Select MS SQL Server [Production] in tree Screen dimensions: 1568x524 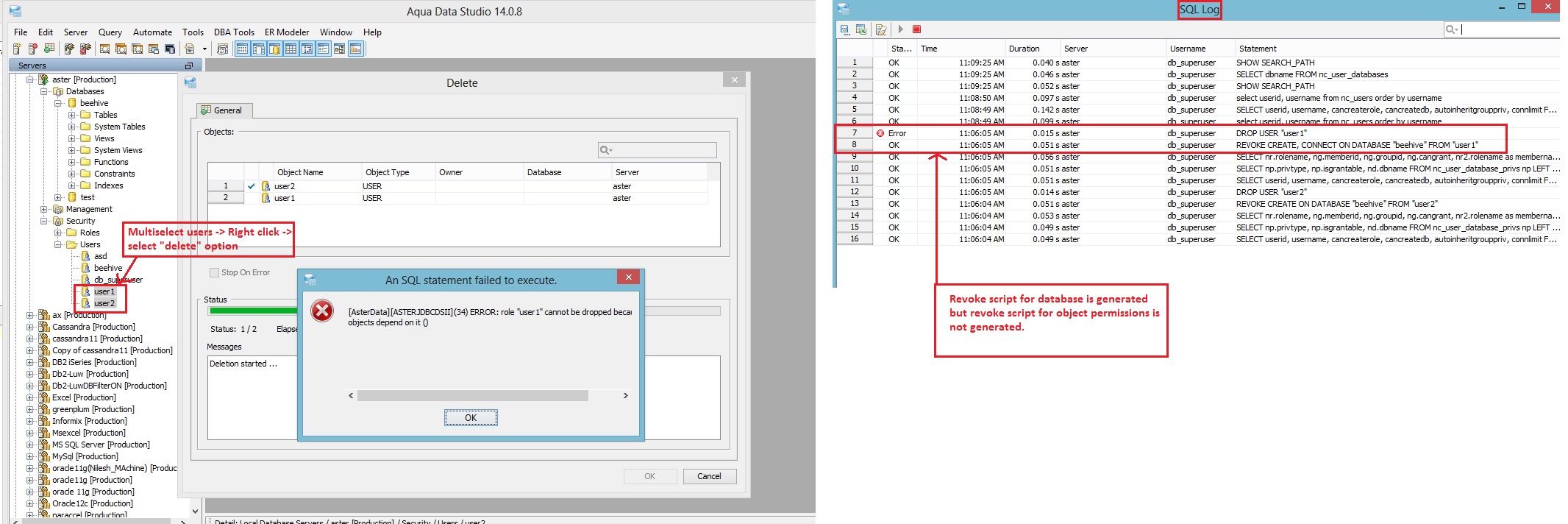pyautogui.click(x=101, y=445)
